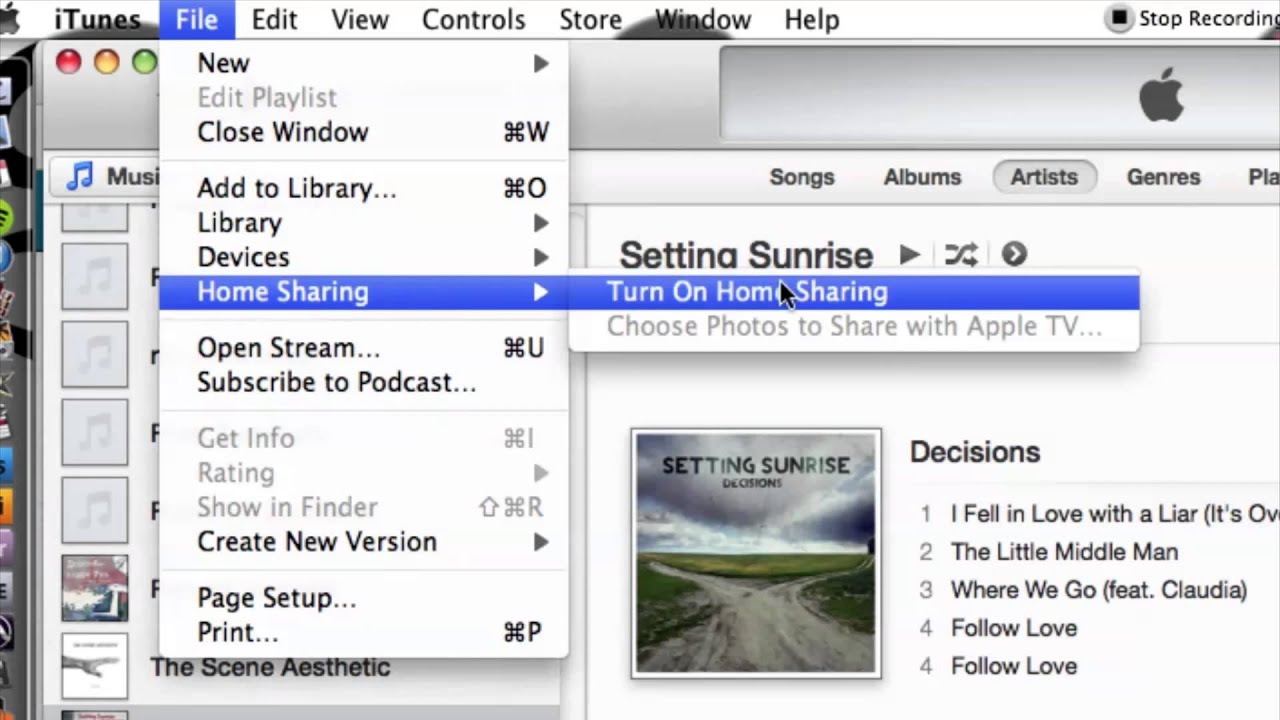Click the Music library note icon
This screenshot has width=1280, height=720.
(x=79, y=177)
